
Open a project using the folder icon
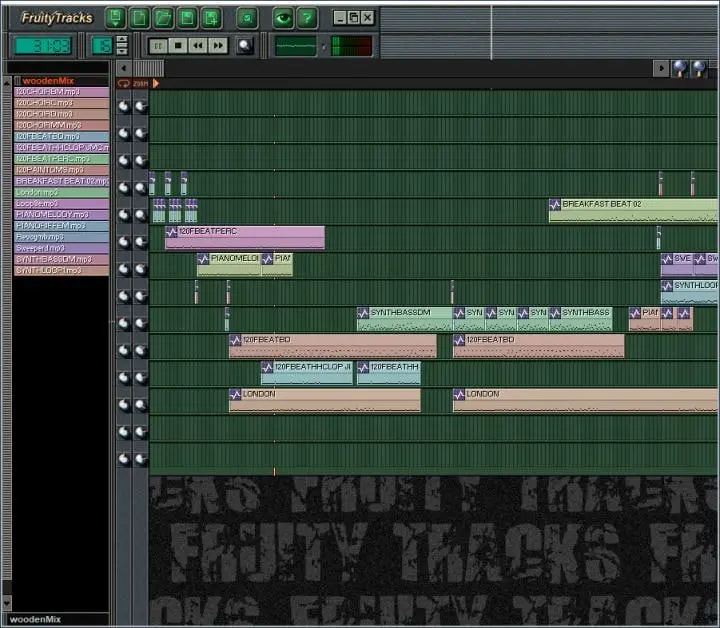pyautogui.click(x=163, y=18)
